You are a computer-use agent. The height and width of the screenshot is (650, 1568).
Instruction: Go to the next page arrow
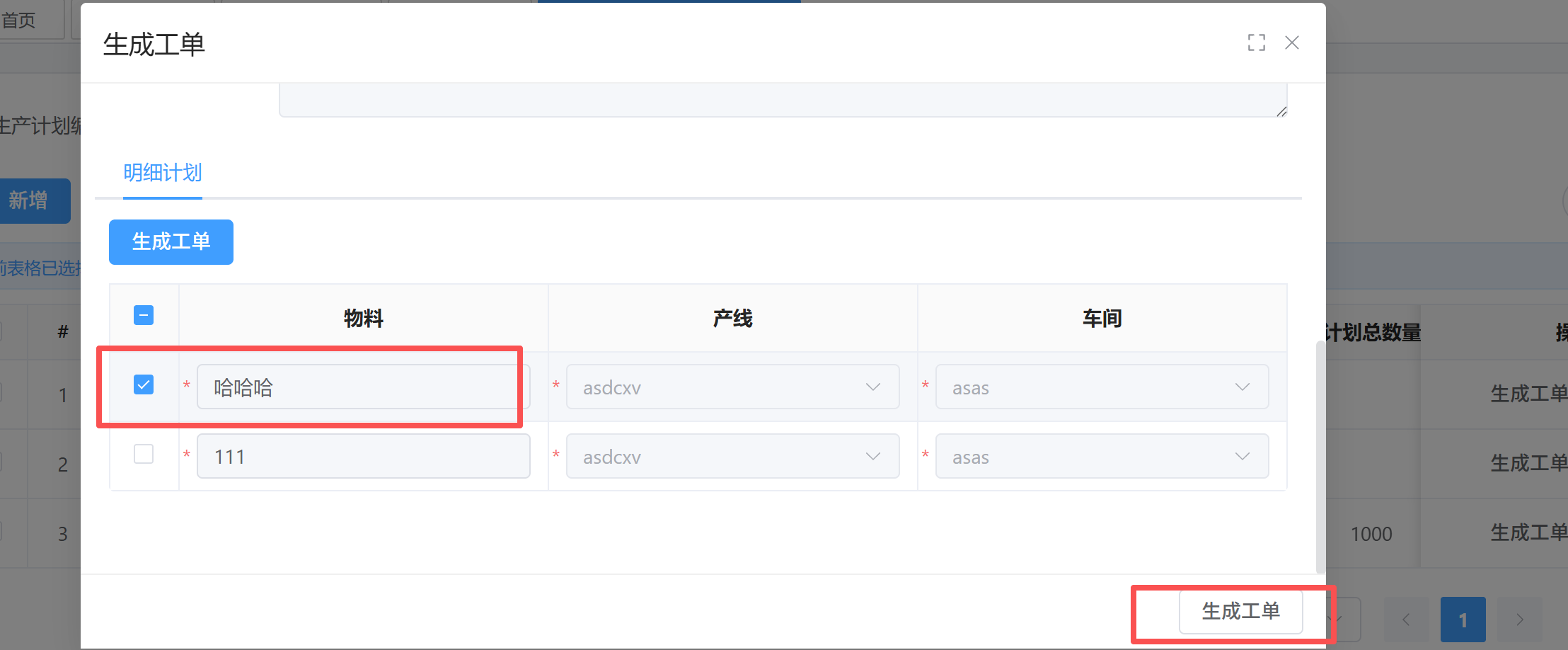click(1519, 620)
